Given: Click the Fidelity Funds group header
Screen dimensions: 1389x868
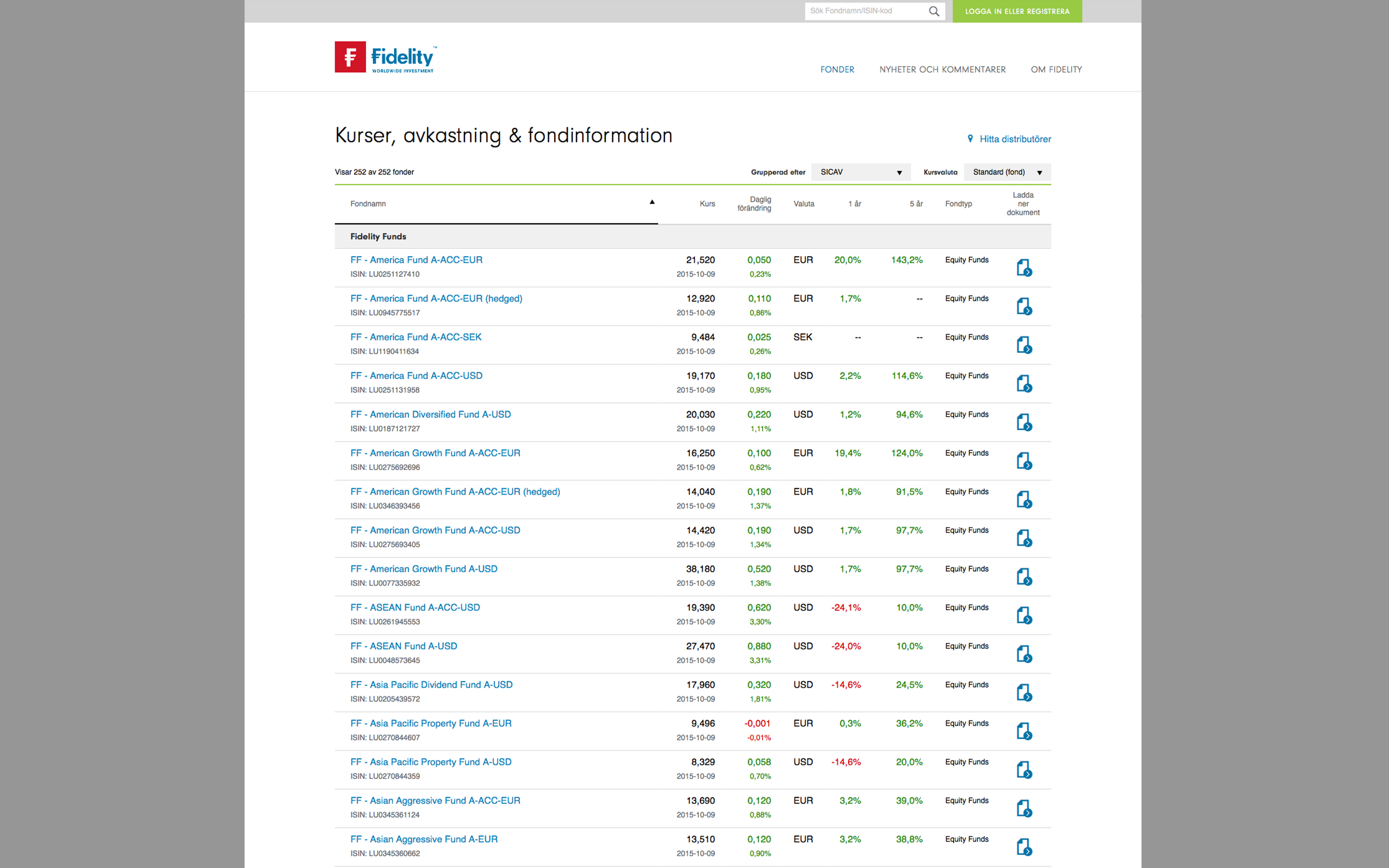Looking at the screenshot, I should point(693,236).
